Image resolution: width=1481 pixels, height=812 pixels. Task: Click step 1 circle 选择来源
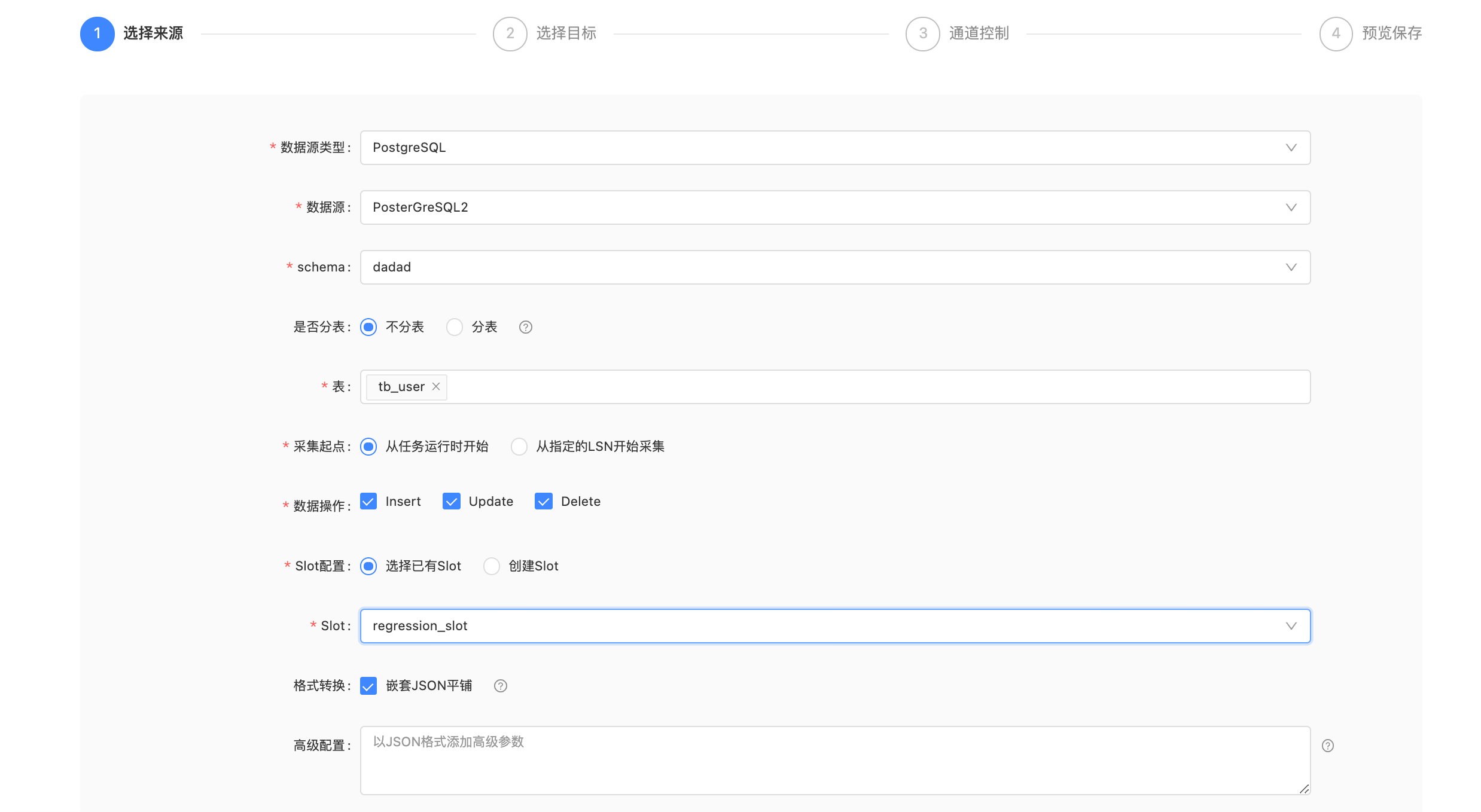click(x=97, y=33)
